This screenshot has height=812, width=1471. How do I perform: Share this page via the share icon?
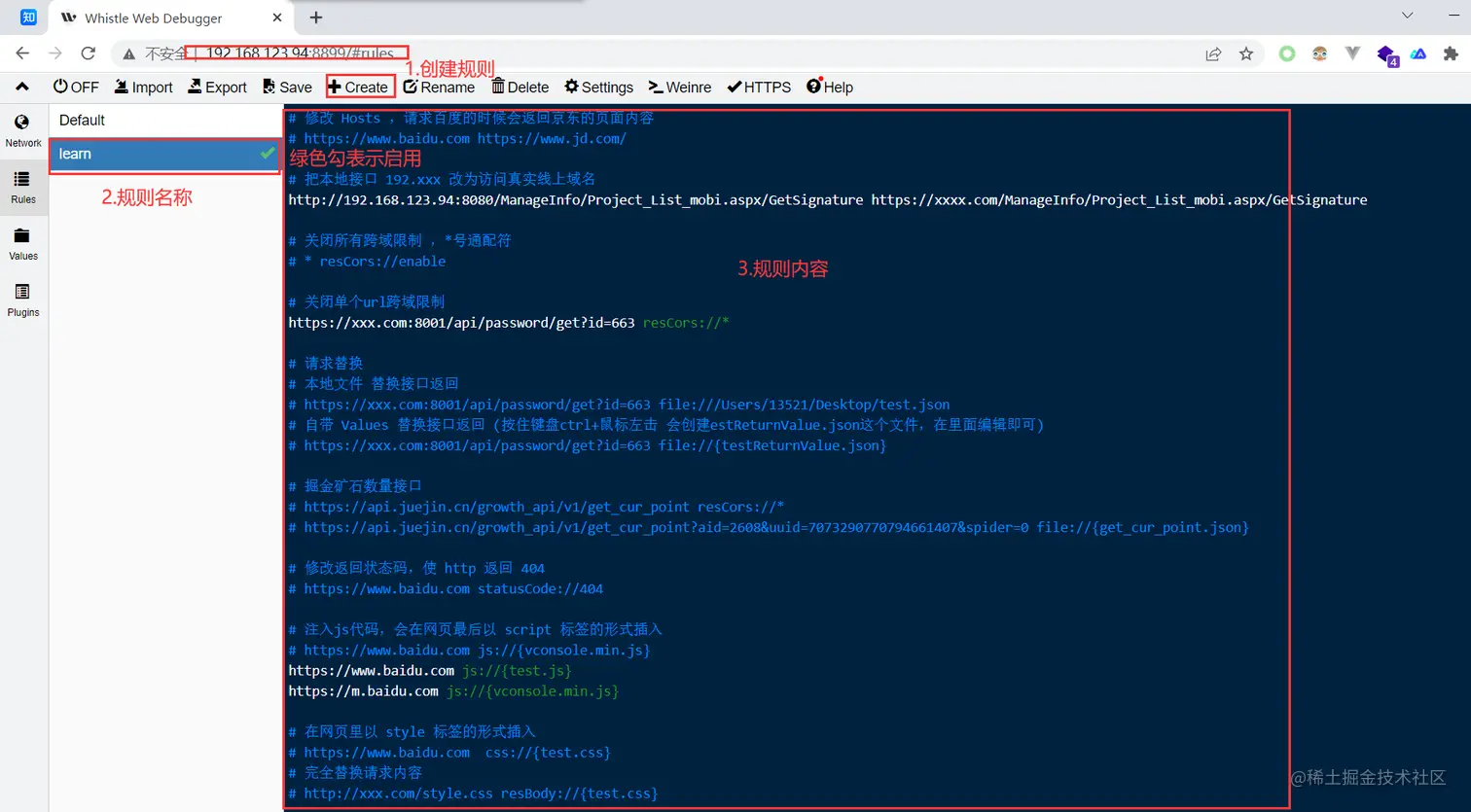click(1213, 53)
